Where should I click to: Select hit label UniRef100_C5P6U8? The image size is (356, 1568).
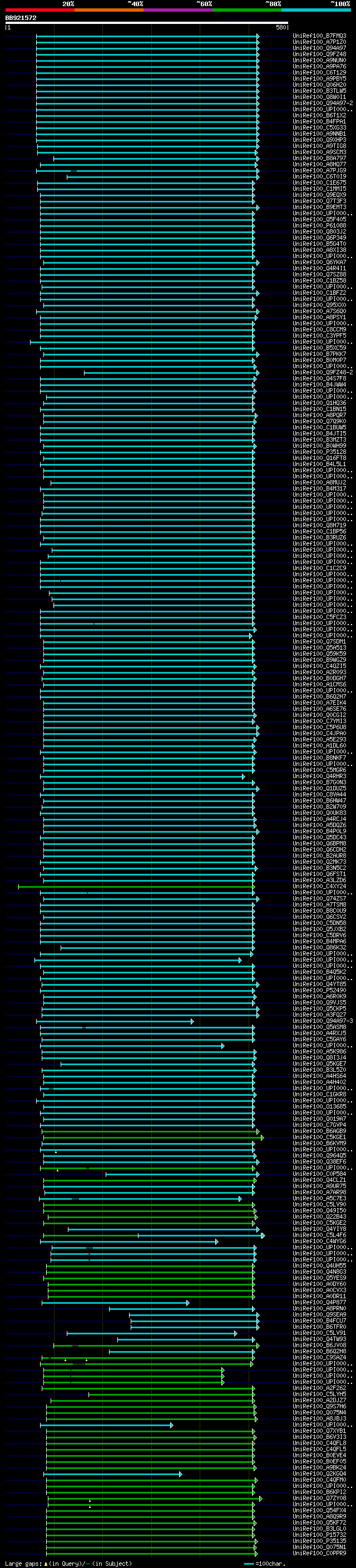[x=319, y=728]
